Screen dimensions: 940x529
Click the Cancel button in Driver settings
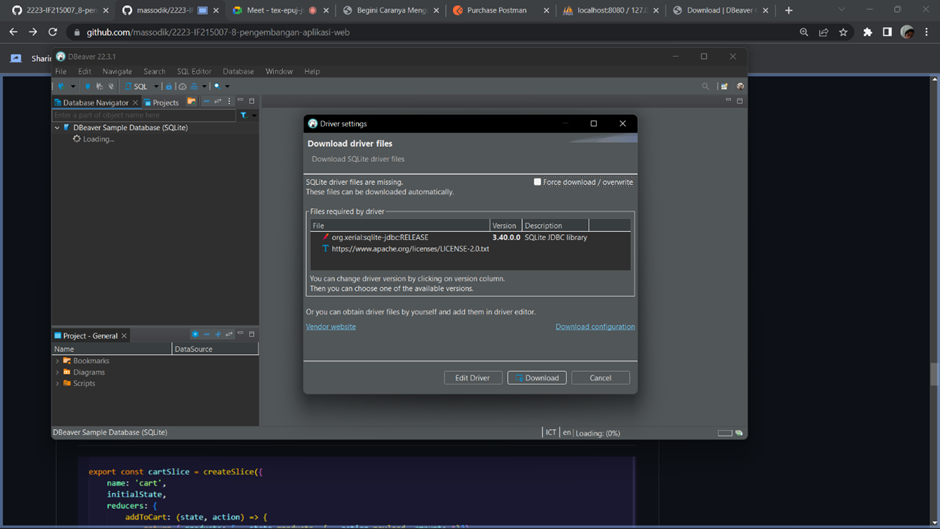pos(600,378)
